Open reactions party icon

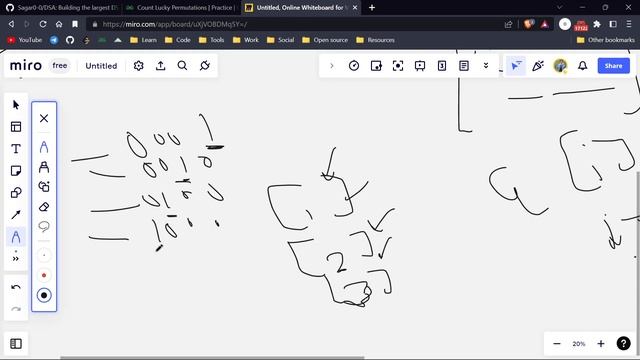538,66
